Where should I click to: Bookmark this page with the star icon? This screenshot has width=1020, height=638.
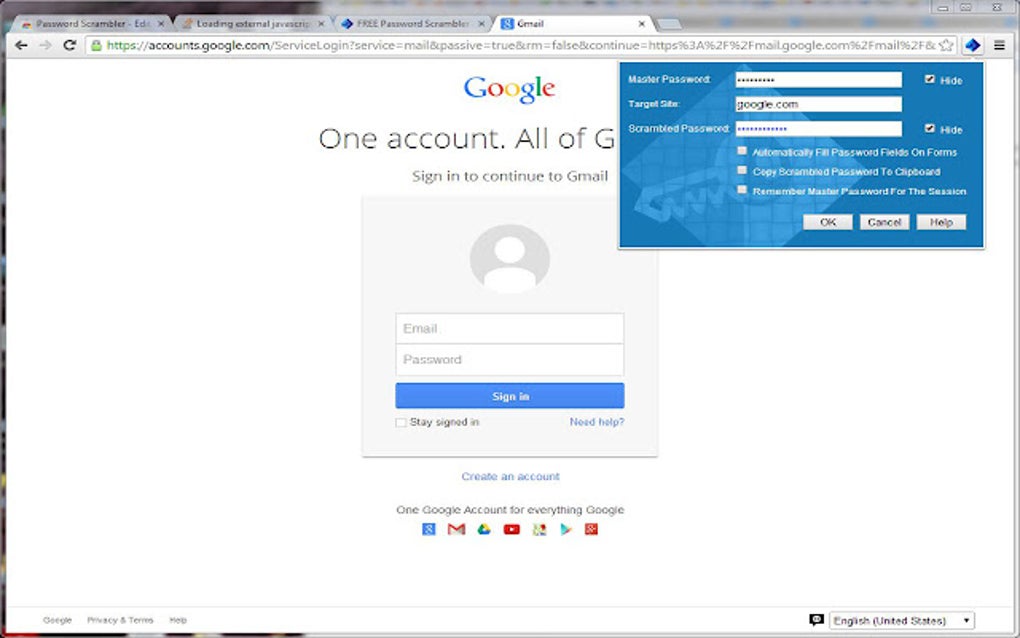tap(946, 45)
